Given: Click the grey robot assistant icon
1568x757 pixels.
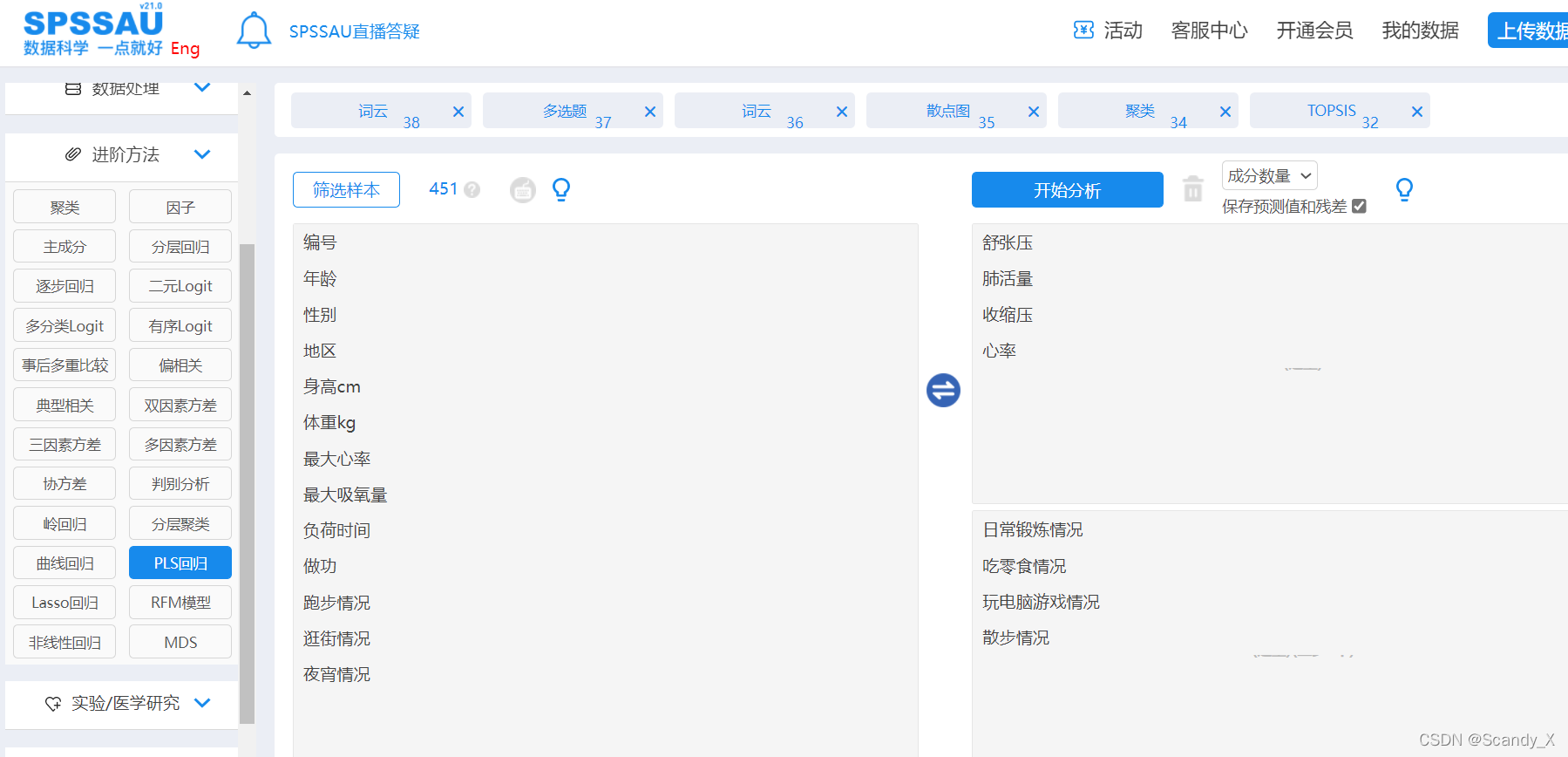Looking at the screenshot, I should pyautogui.click(x=523, y=189).
